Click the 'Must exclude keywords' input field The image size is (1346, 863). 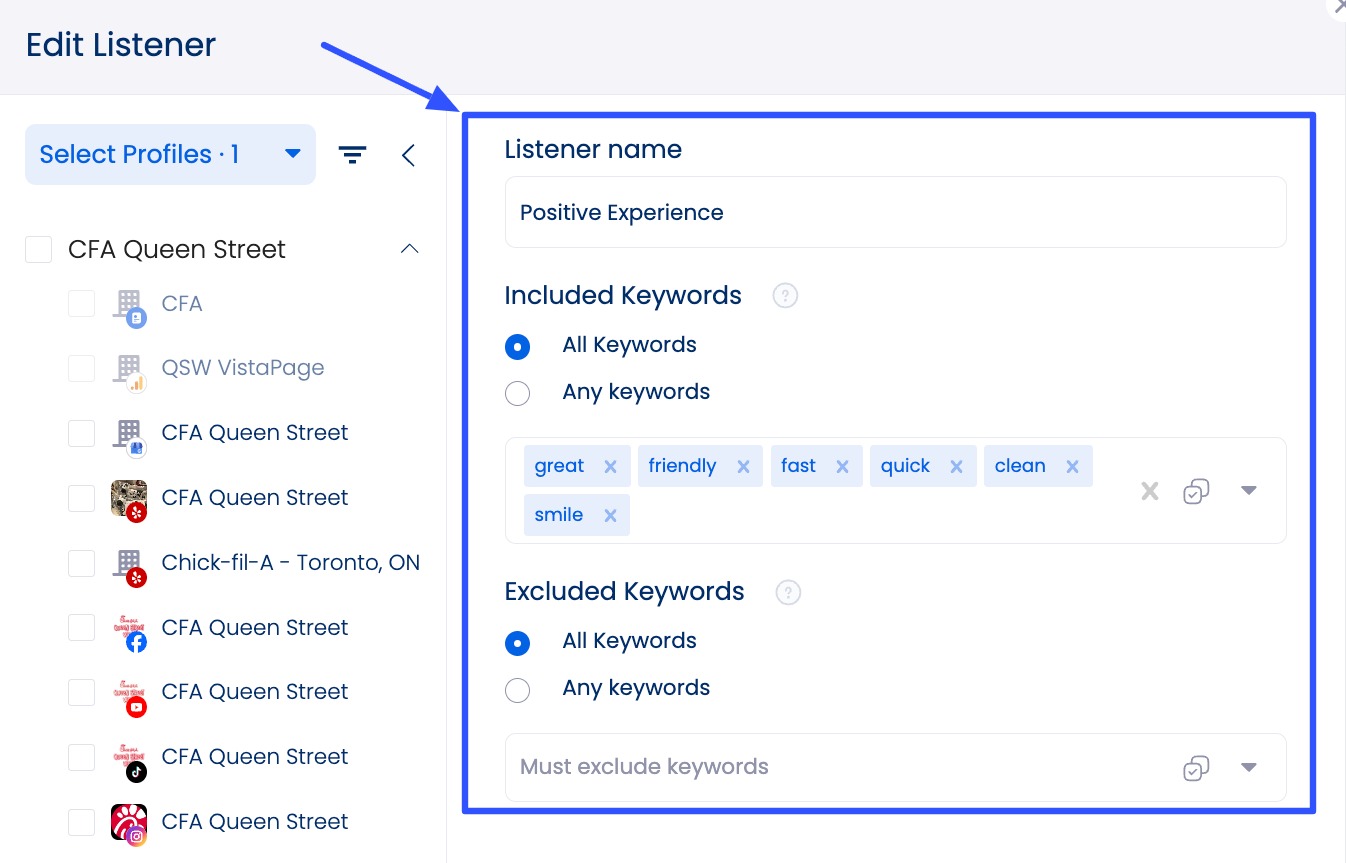click(x=840, y=768)
